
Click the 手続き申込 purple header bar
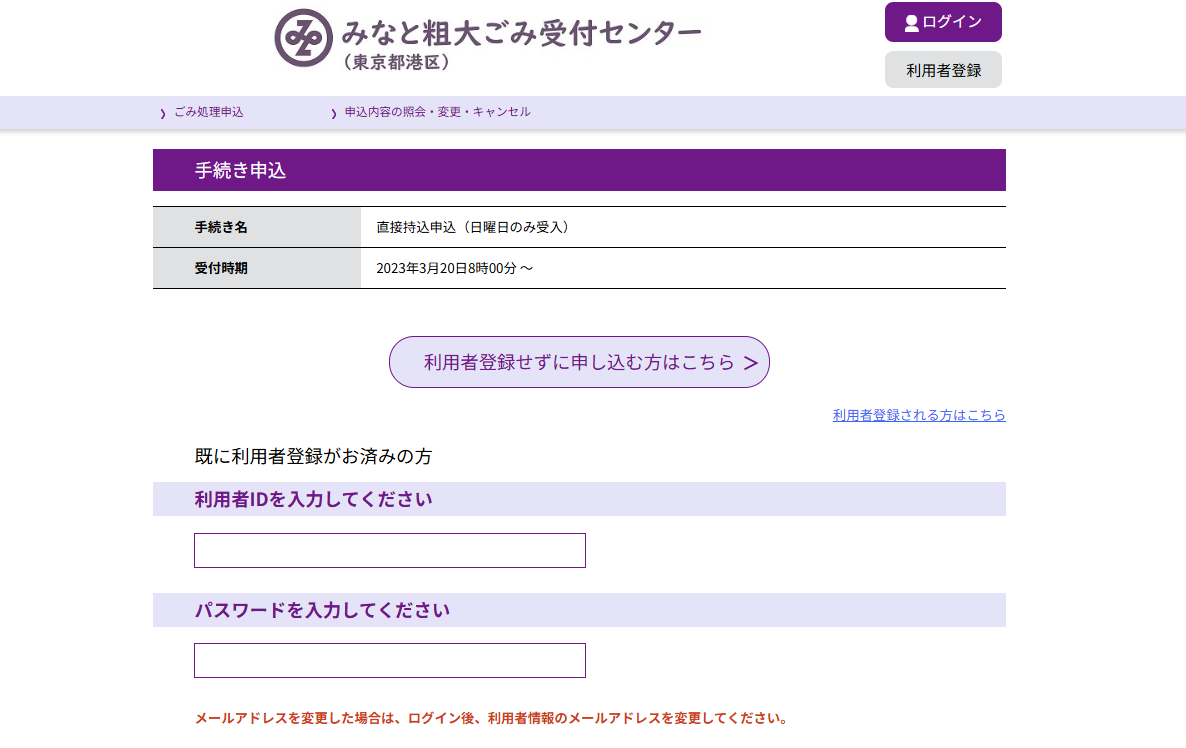[x=579, y=170]
